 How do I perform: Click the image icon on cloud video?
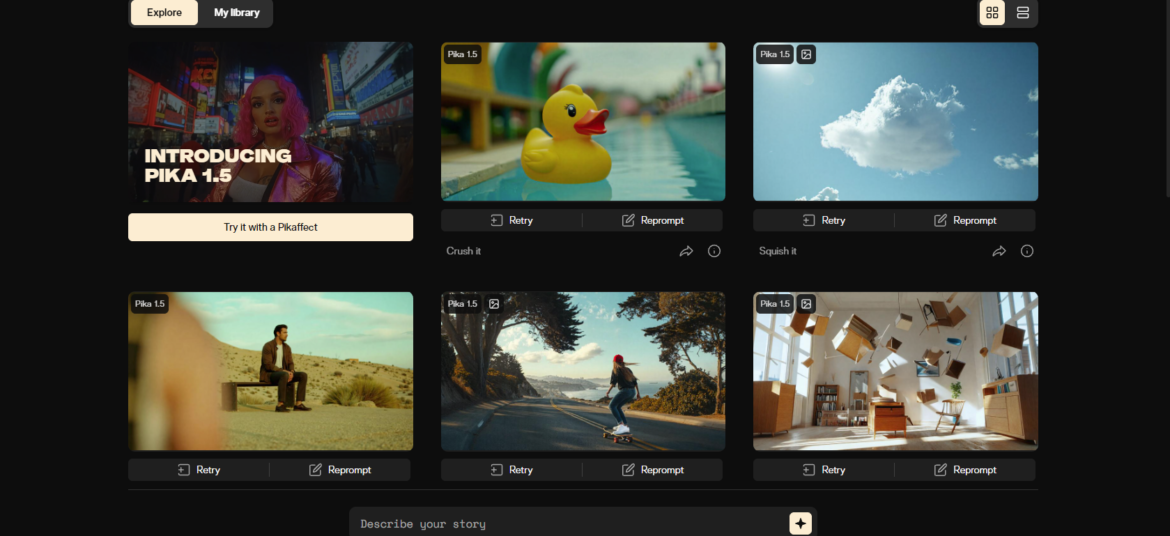coord(806,54)
